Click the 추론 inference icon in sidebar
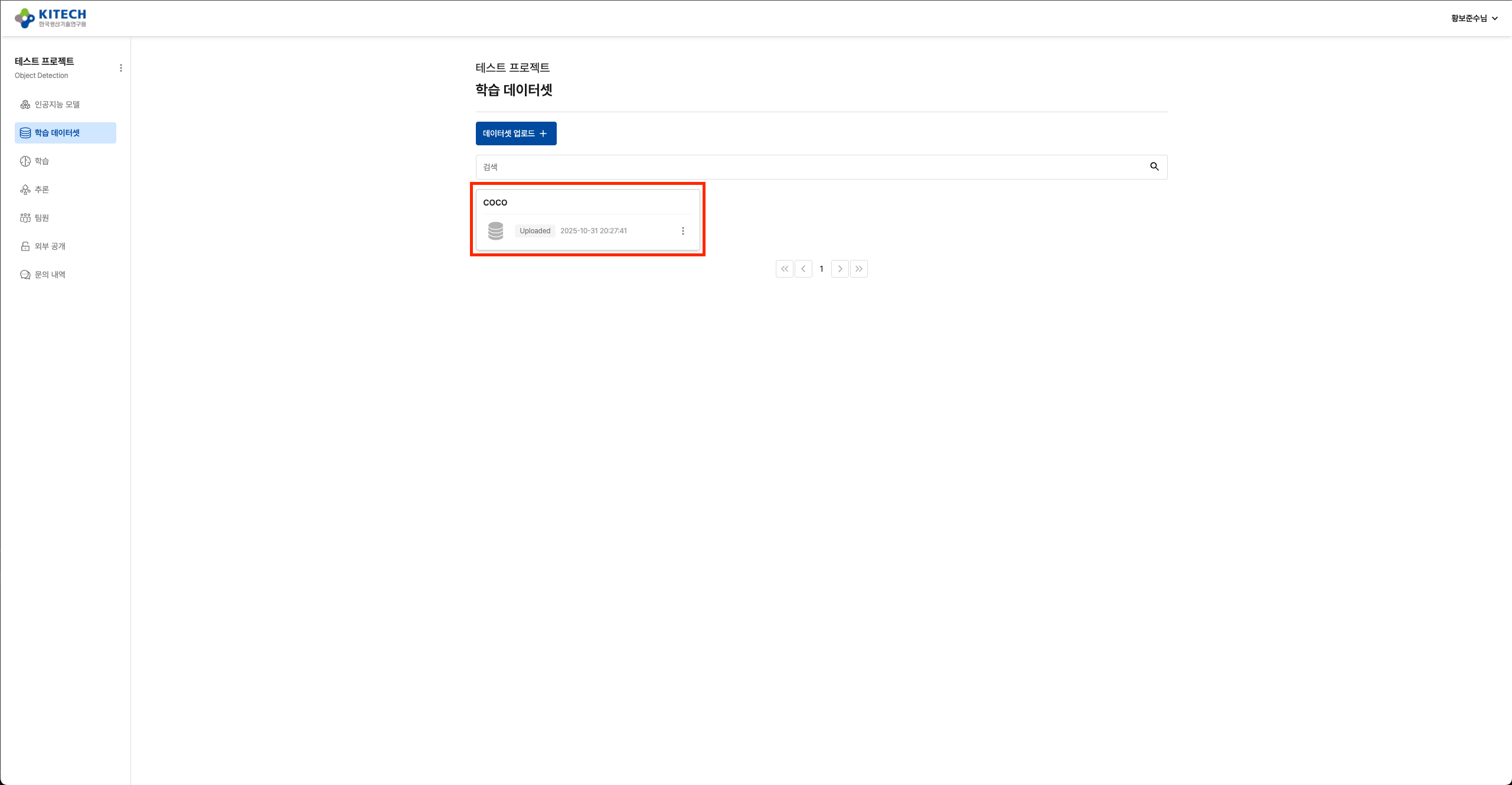 pyautogui.click(x=25, y=190)
